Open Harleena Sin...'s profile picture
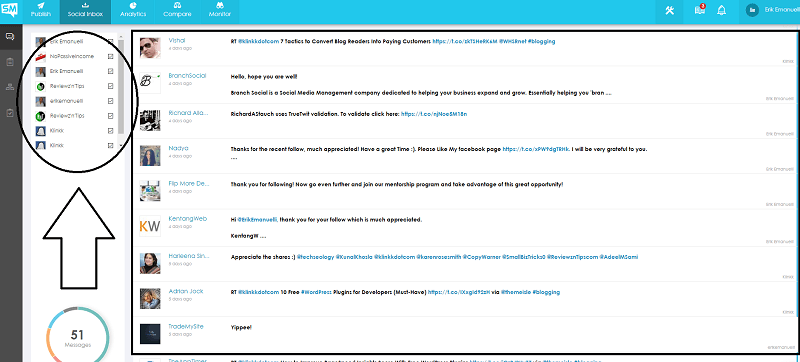This screenshot has height=362, width=800. (x=150, y=263)
